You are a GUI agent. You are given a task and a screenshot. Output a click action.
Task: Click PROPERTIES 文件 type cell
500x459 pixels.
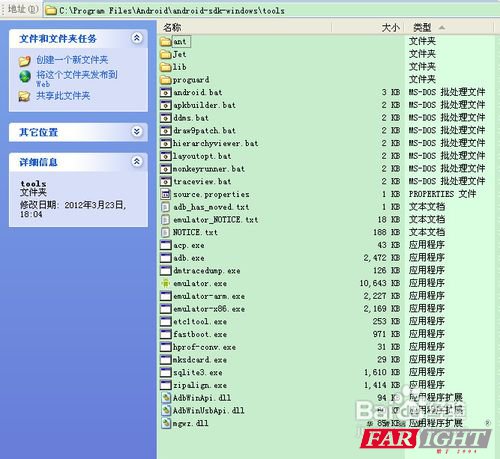442,194
